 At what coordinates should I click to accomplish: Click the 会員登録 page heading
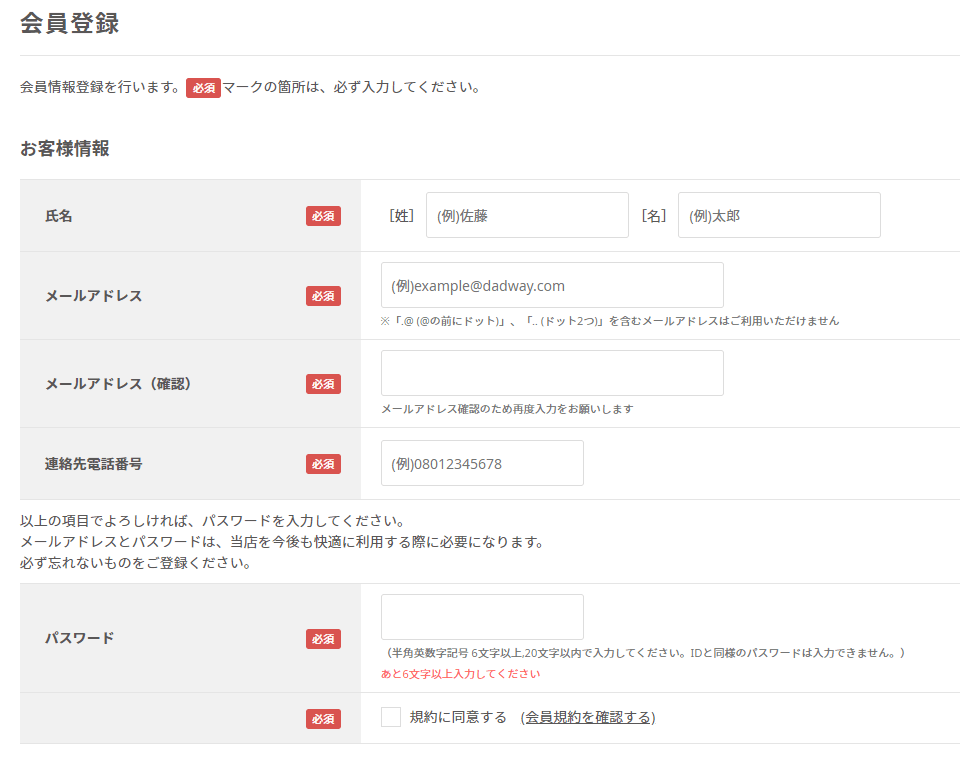[69, 23]
